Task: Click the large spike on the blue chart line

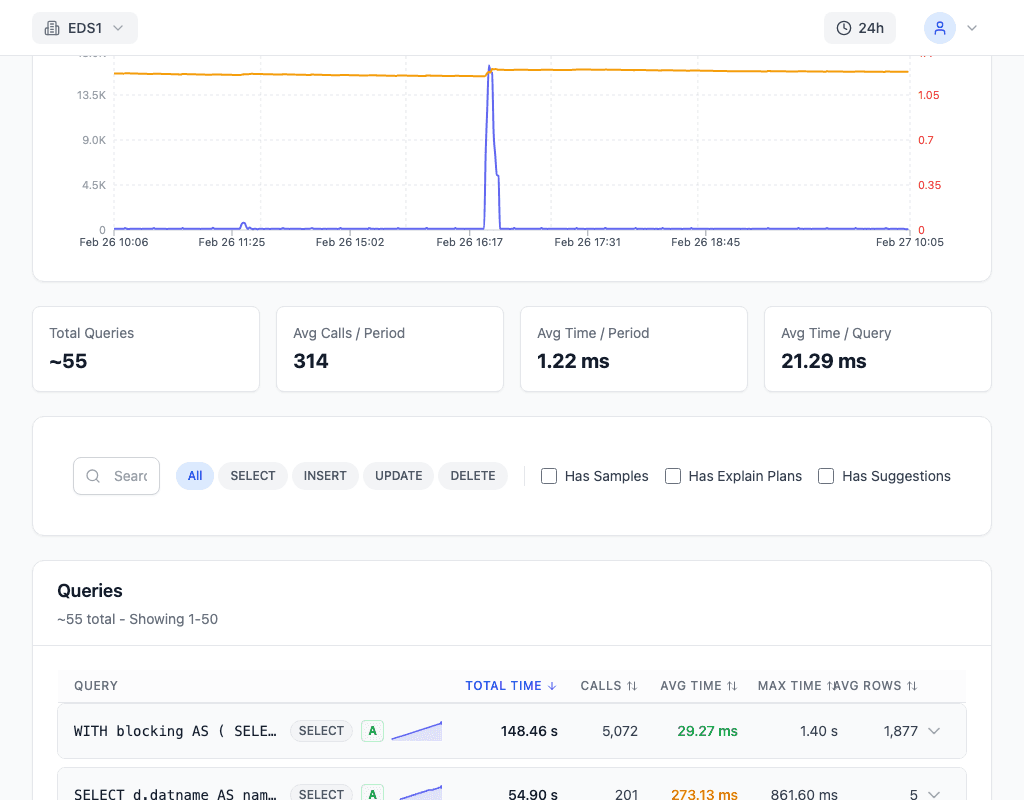Action: pyautogui.click(x=490, y=100)
